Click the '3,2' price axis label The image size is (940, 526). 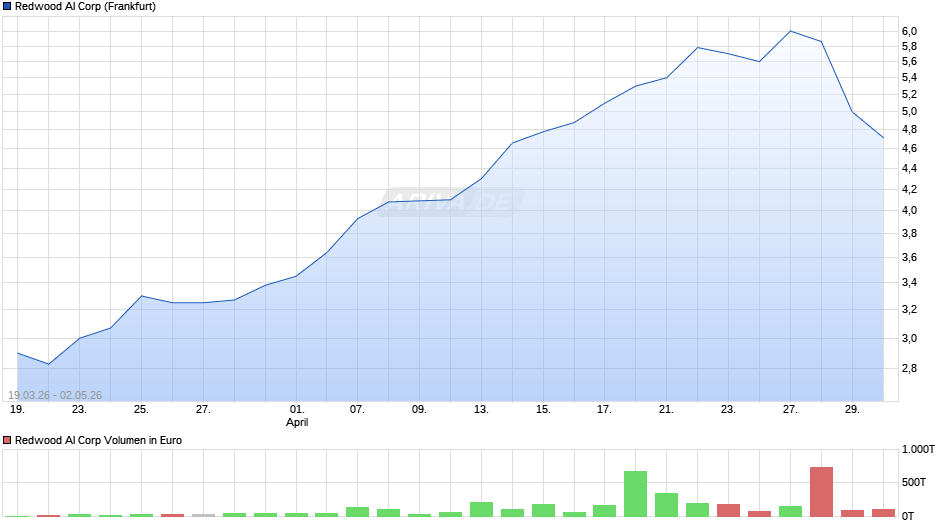[909, 309]
